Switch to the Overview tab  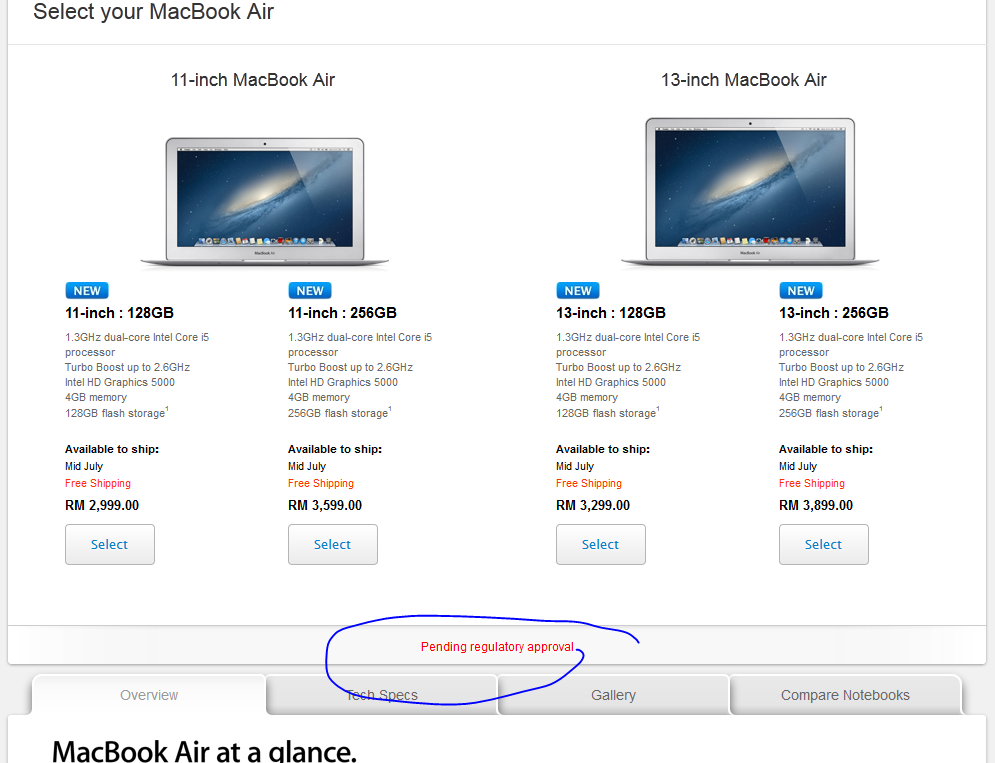149,695
